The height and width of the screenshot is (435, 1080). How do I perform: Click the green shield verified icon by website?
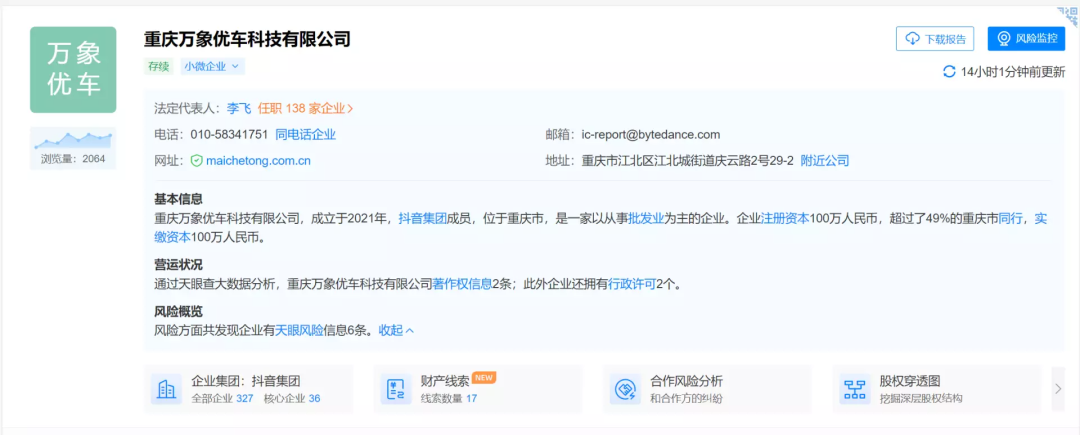coord(196,161)
